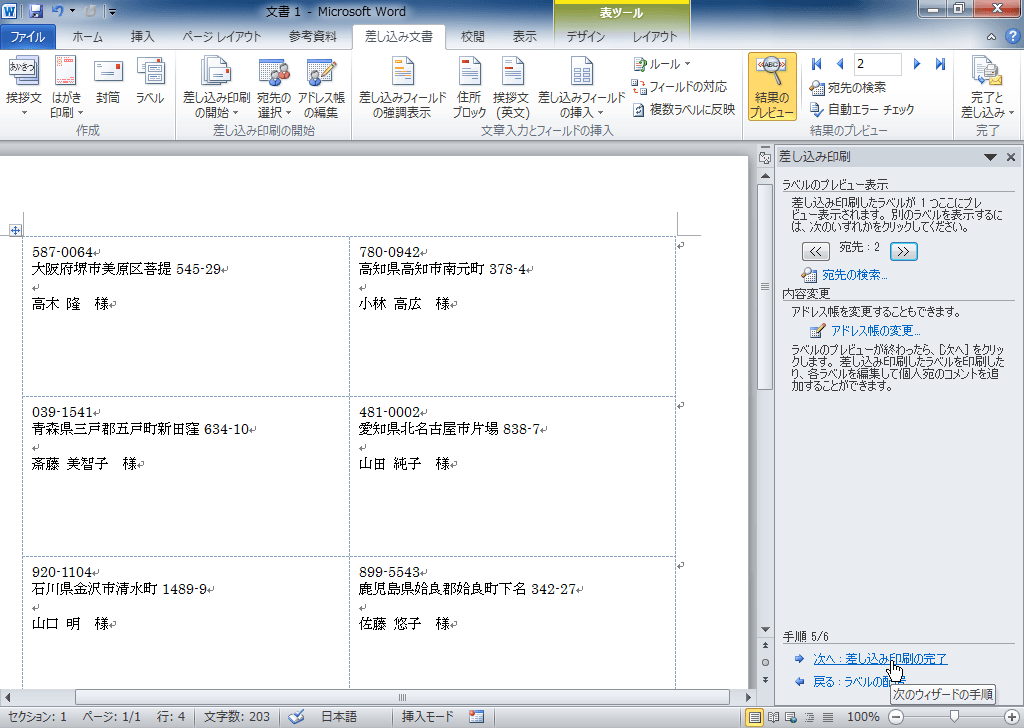Click 宛先の検索... link in task pane
The width and height of the screenshot is (1024, 728).
pos(854,275)
